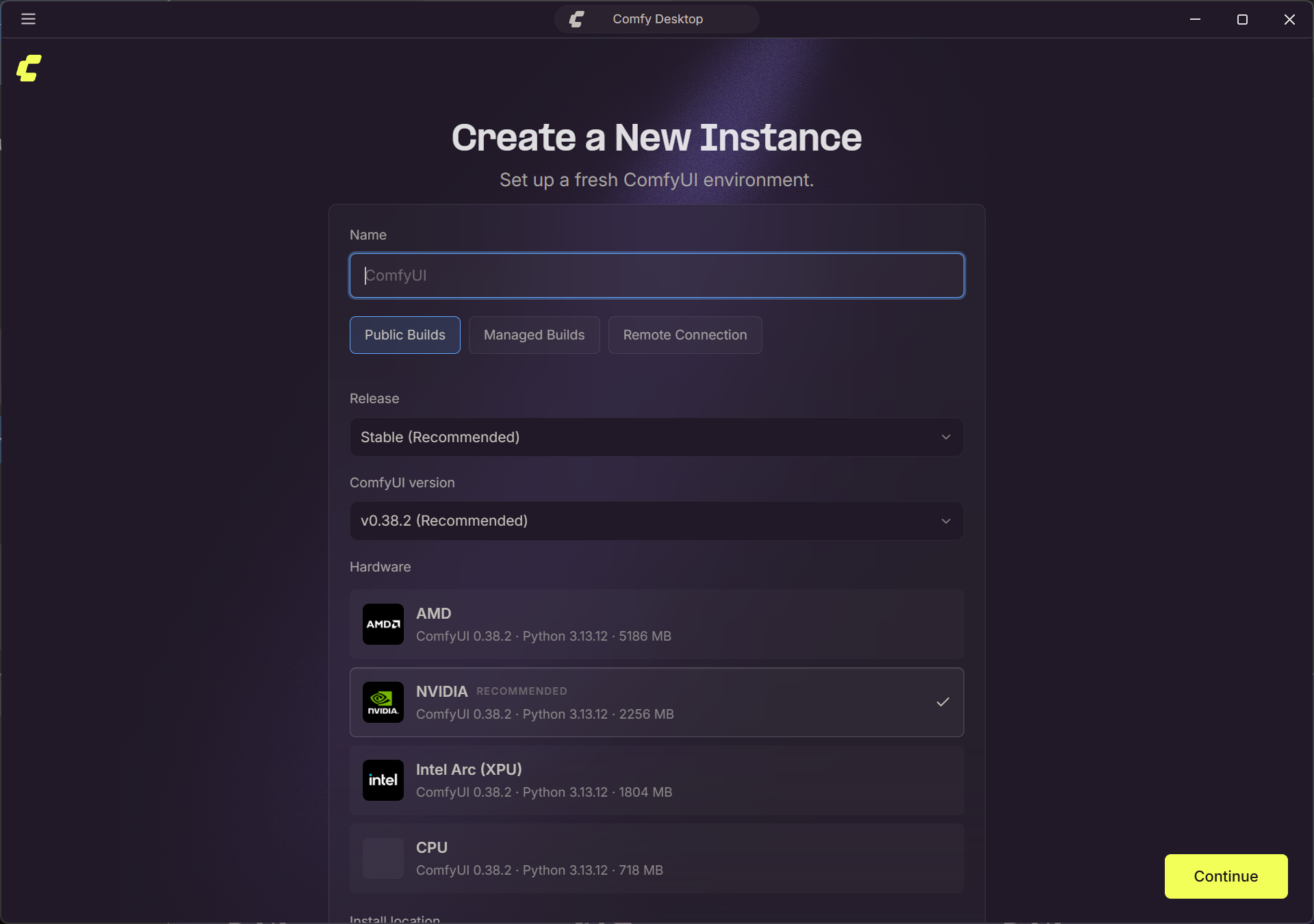Click chevron on v0.38.2 dropdown
The height and width of the screenshot is (924, 1314).
(946, 521)
